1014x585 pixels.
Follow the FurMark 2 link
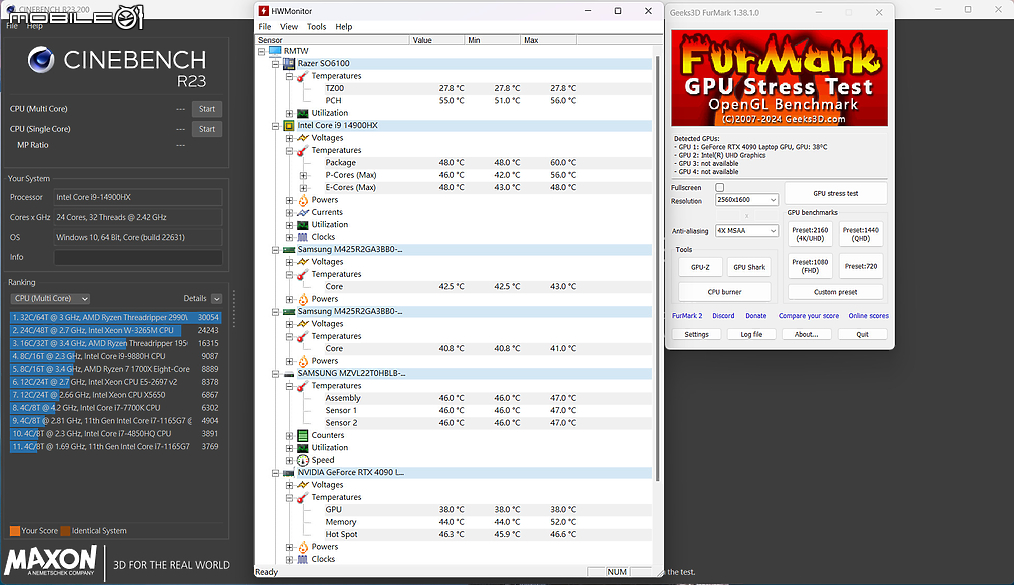(687, 316)
